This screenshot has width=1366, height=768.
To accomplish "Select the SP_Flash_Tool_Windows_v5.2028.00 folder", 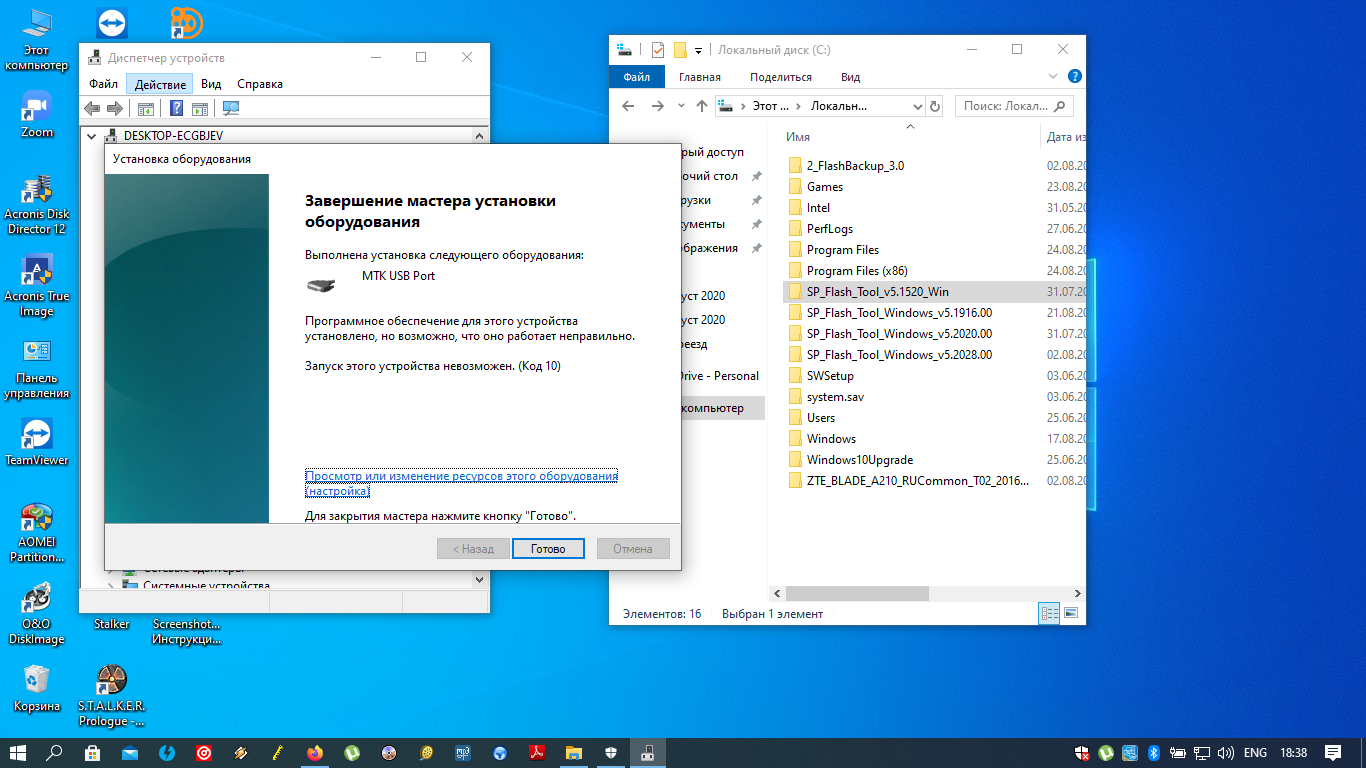I will click(x=898, y=355).
